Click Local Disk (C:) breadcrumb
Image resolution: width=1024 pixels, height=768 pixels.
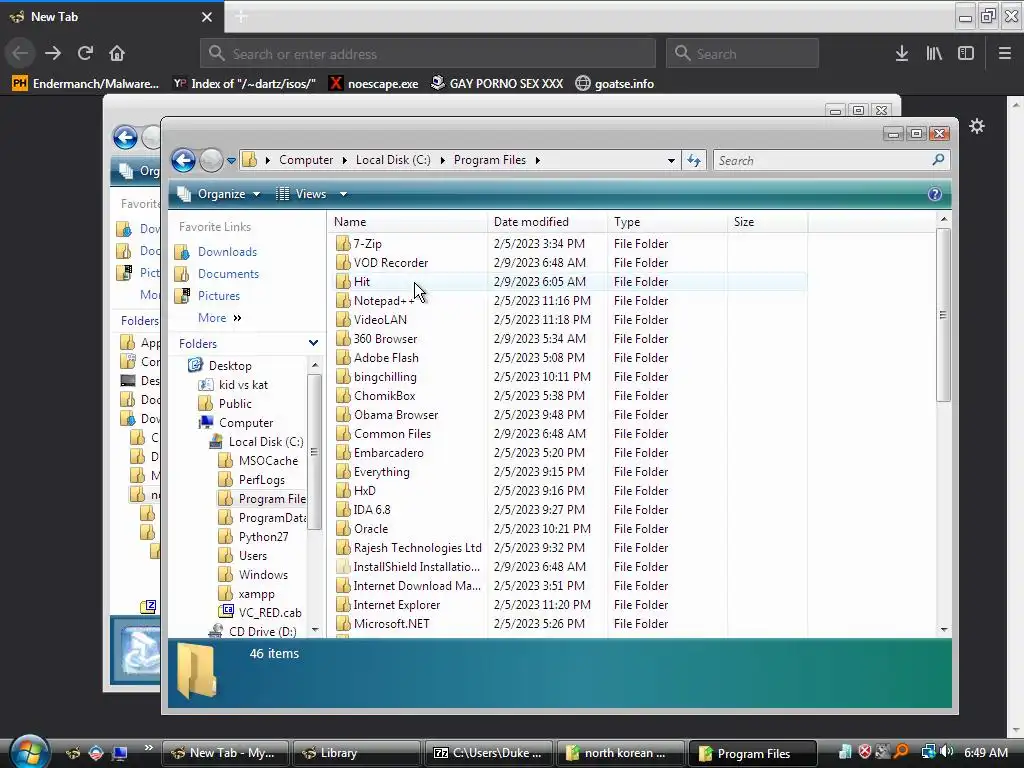point(393,160)
